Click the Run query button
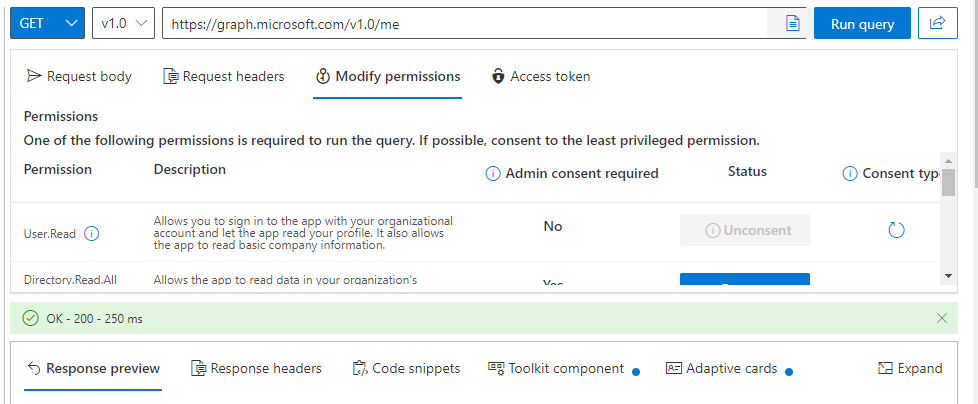The image size is (978, 404). [x=862, y=23]
